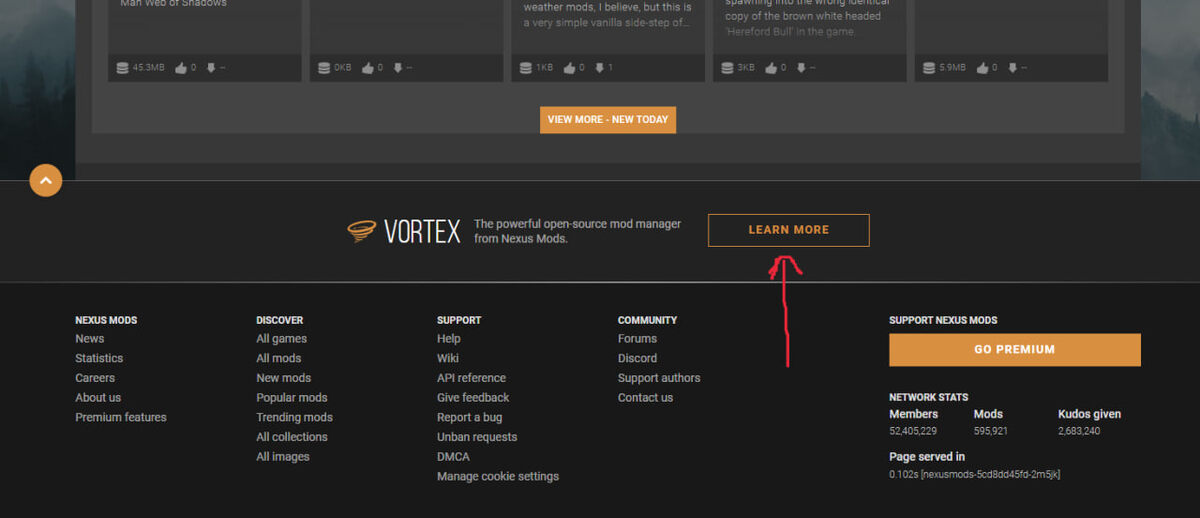Screen dimensions: 1200x518
Task: Click the download arrow icon on the 45.3MB card
Action: (211, 68)
